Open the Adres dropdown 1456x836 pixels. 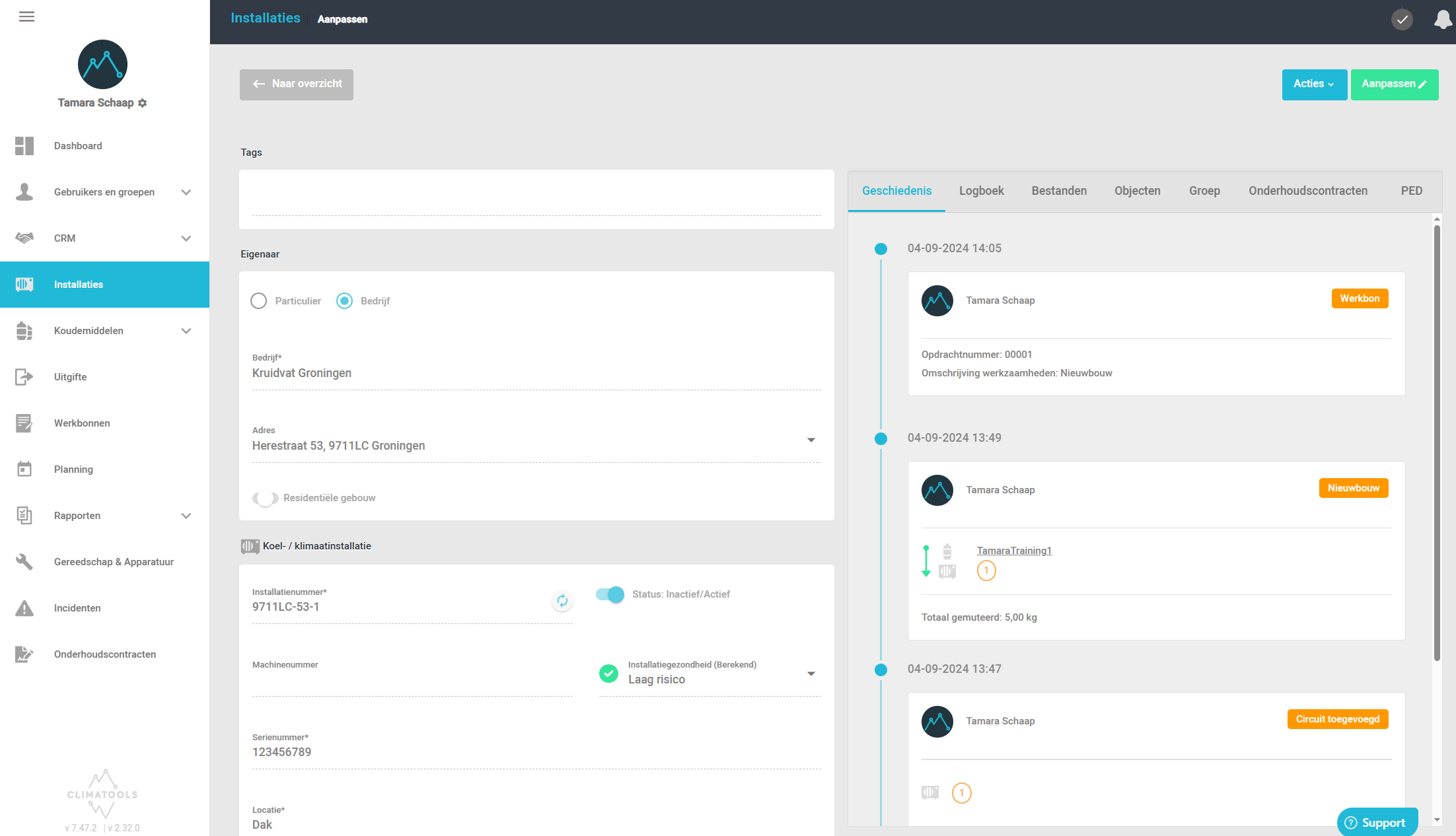pos(811,440)
